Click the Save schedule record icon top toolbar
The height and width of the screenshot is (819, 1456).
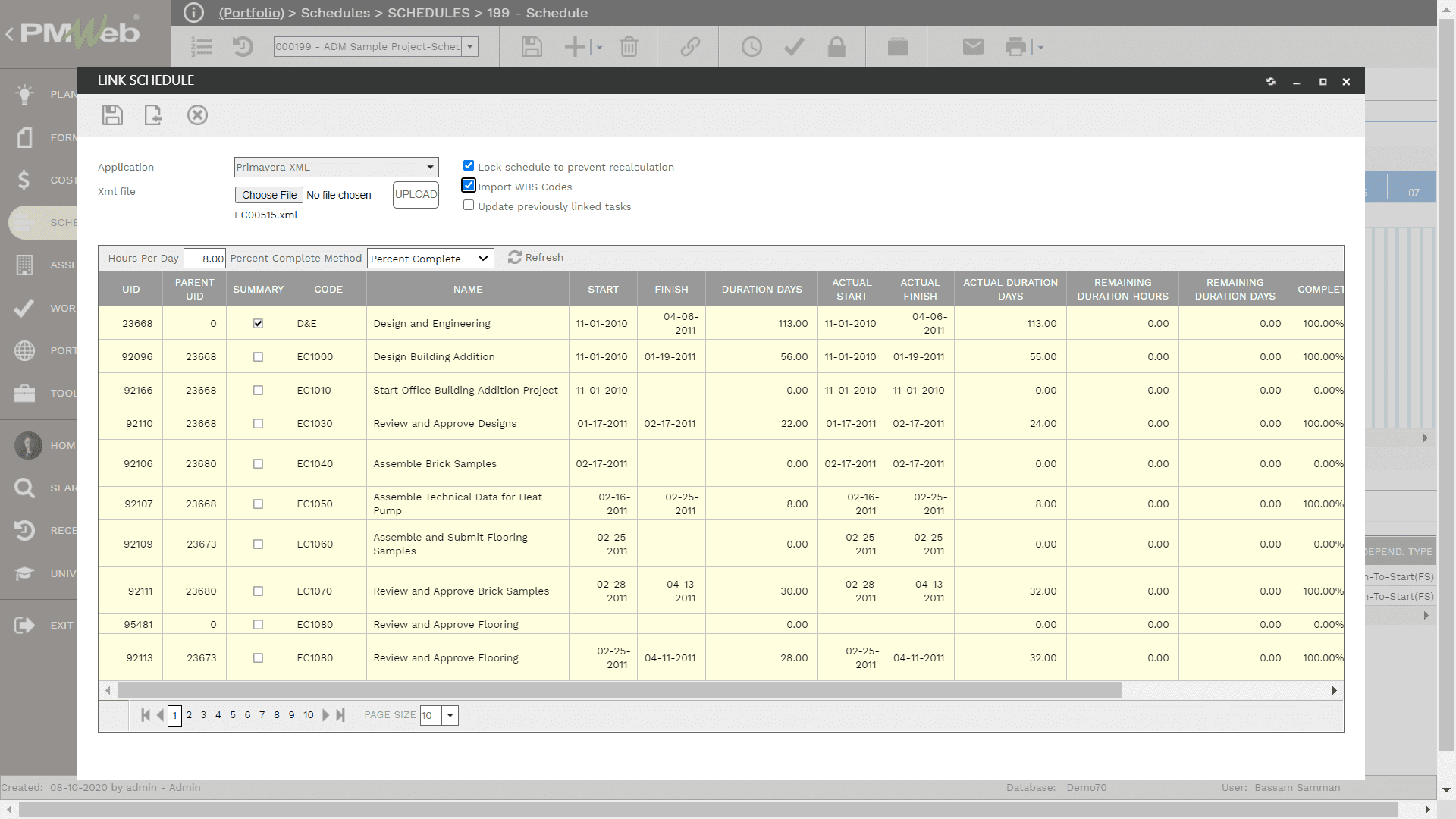tap(112, 114)
